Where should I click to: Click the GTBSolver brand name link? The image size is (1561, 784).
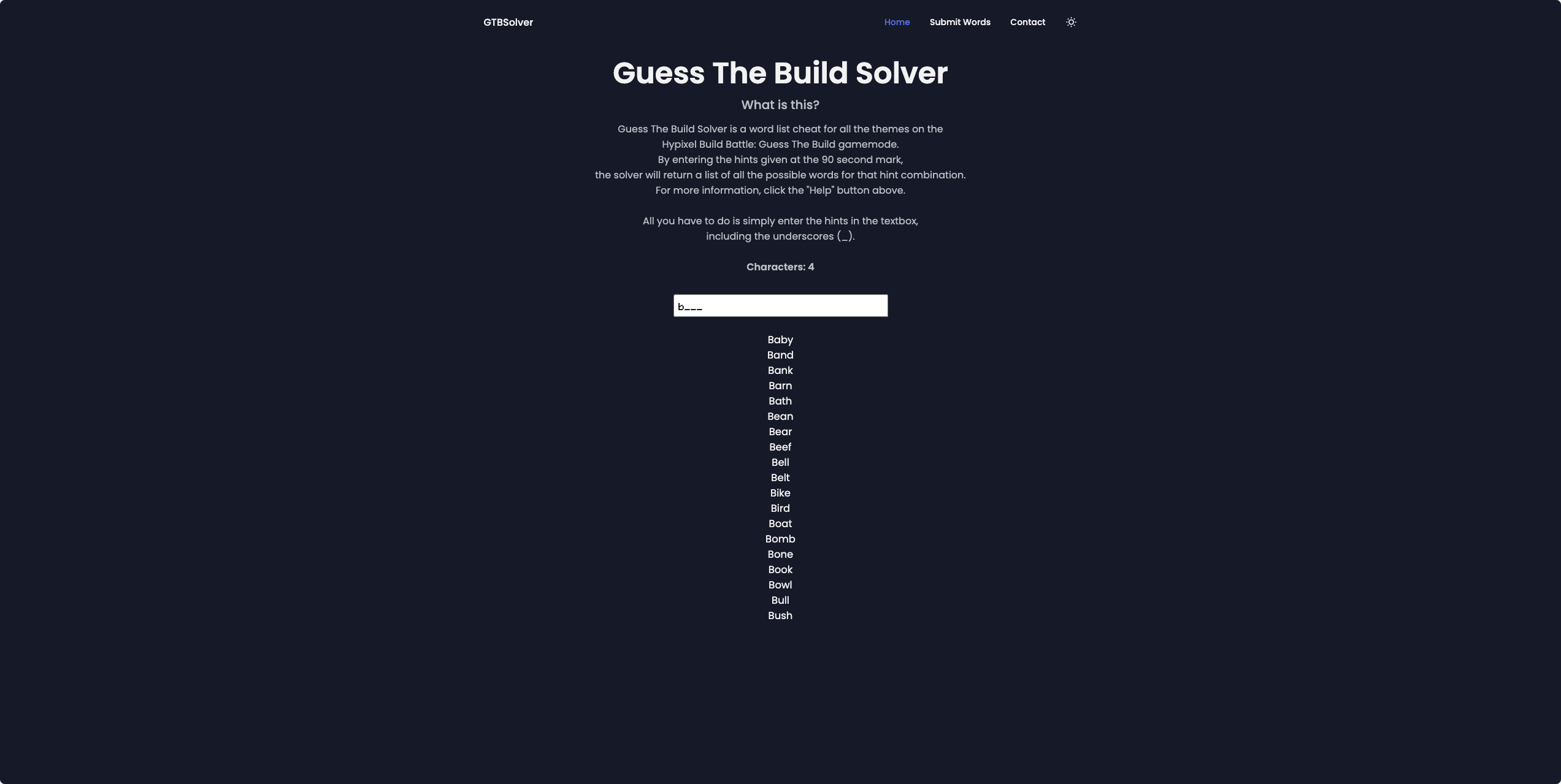pos(508,21)
